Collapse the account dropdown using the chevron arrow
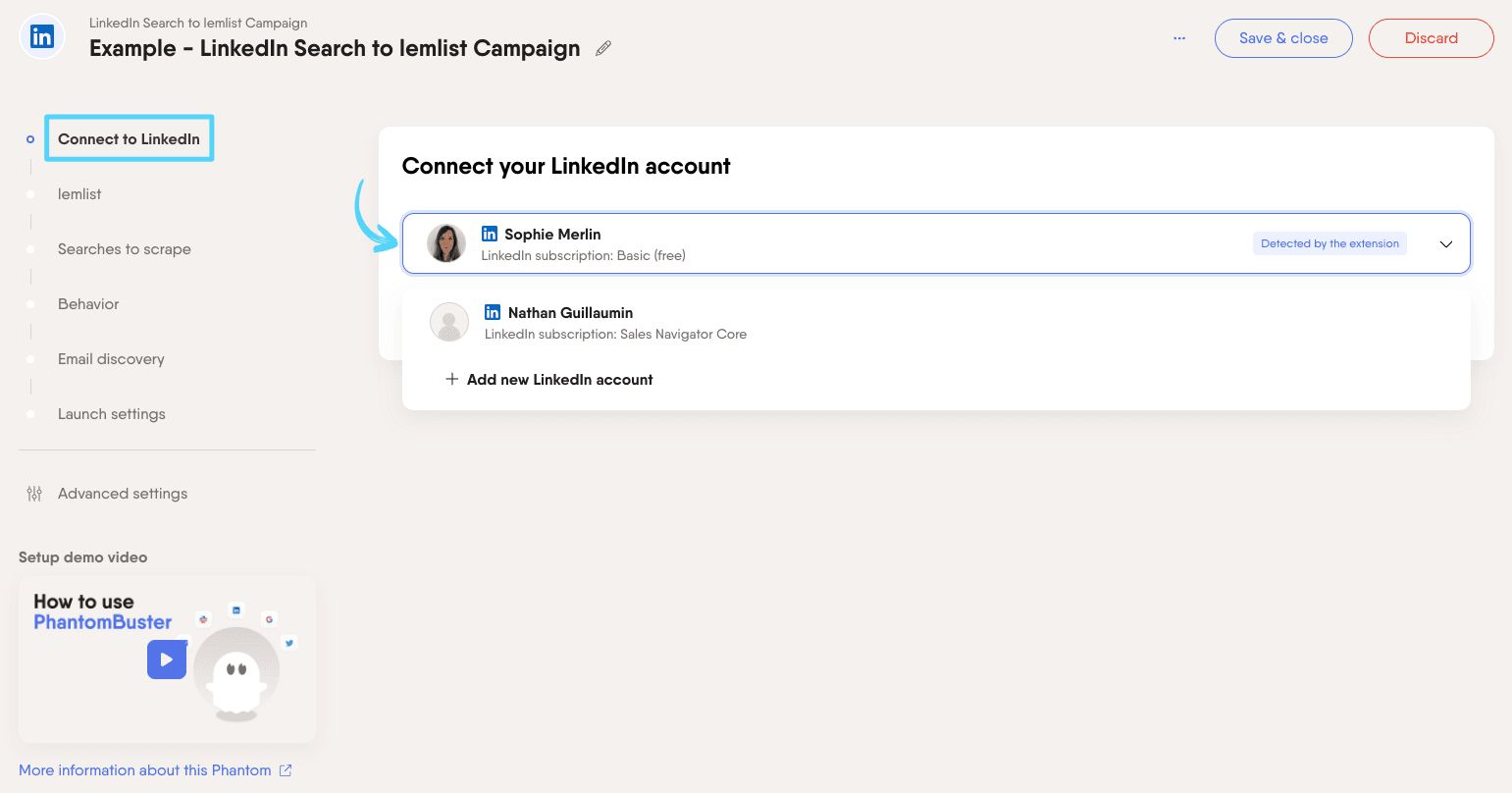 1445,244
